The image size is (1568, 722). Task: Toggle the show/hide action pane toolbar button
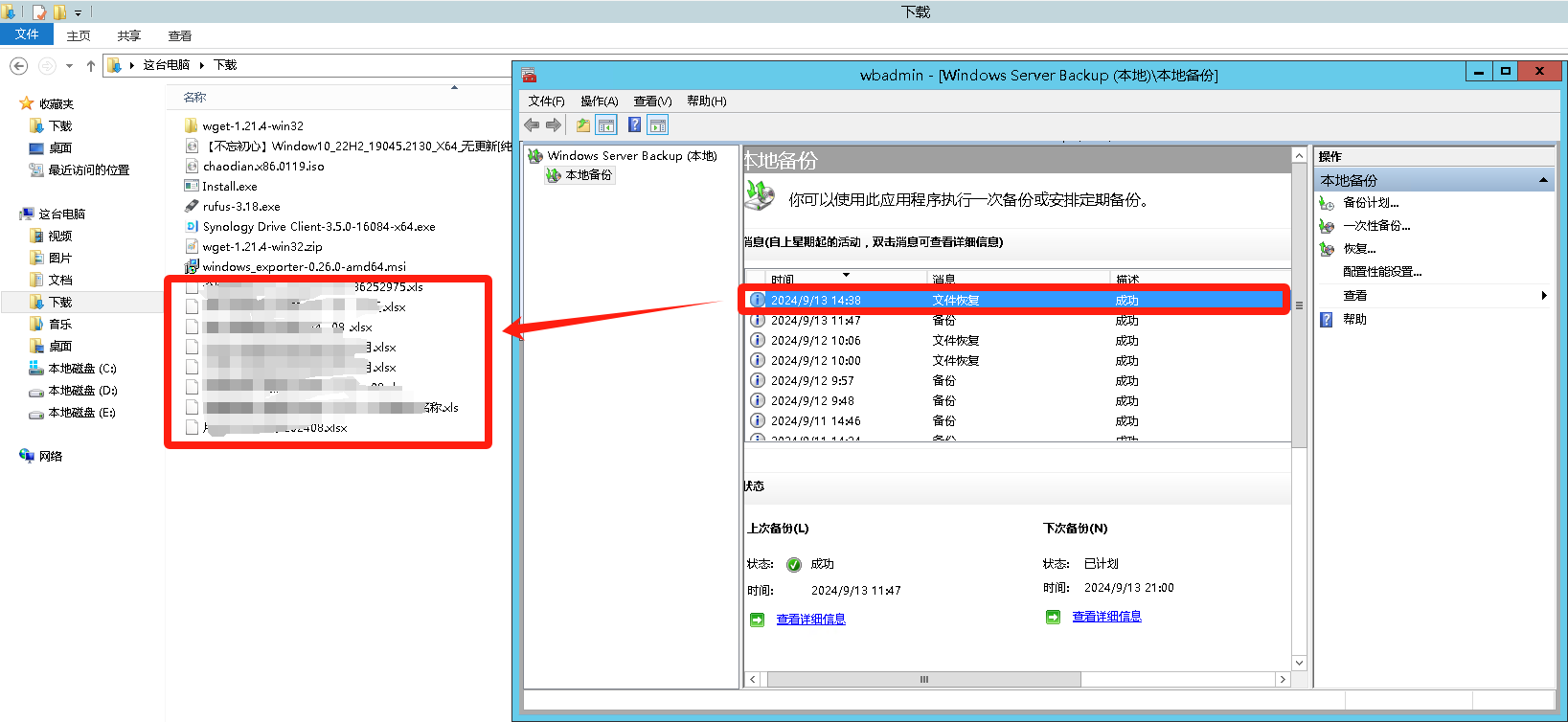click(x=657, y=125)
